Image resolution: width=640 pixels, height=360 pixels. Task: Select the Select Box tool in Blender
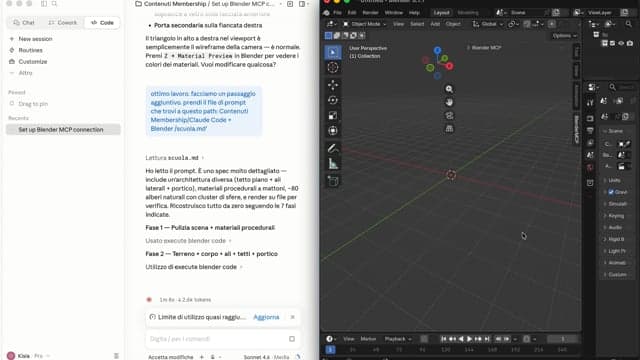333,52
